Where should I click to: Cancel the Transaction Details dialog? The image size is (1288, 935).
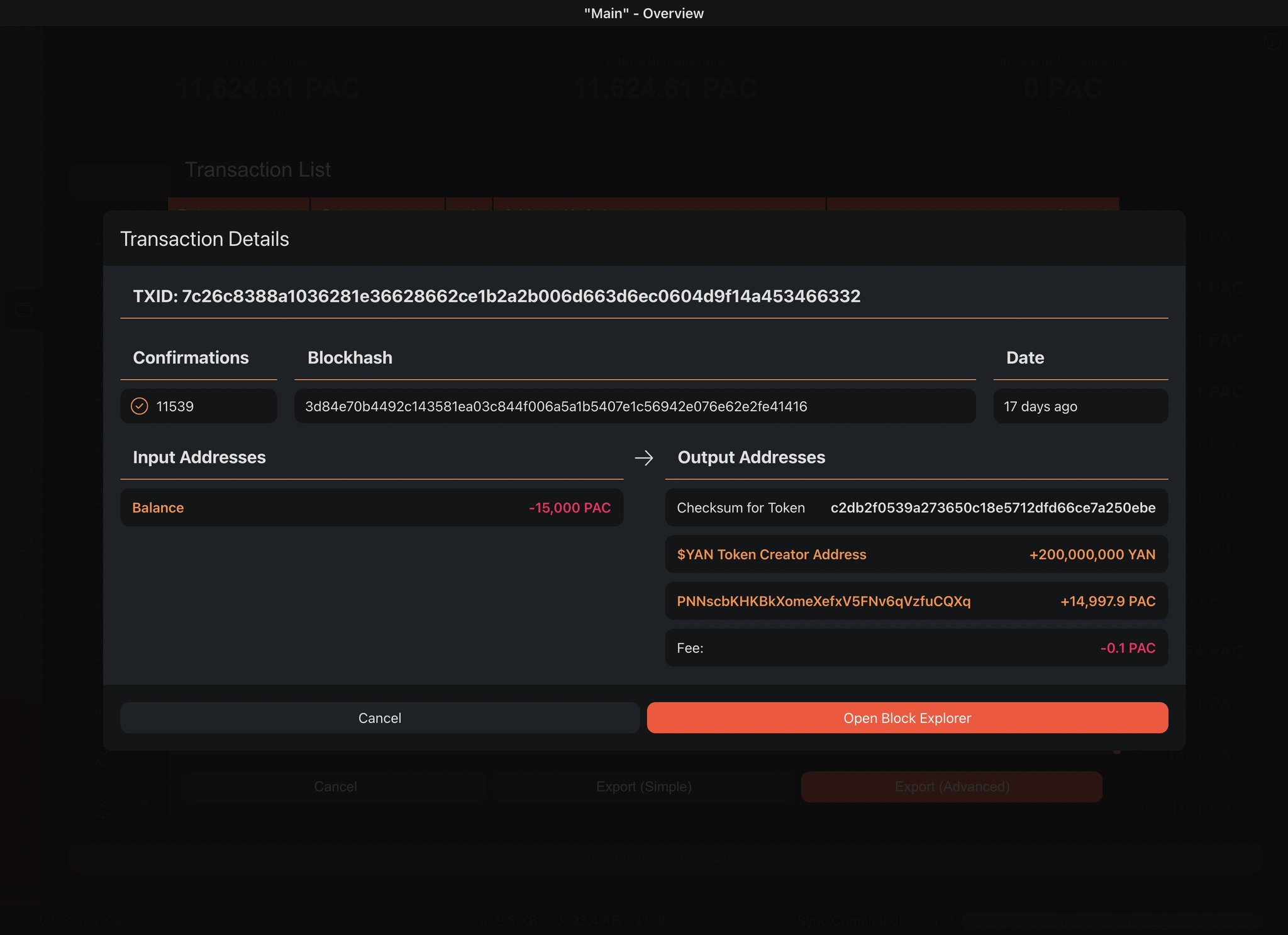tap(379, 717)
